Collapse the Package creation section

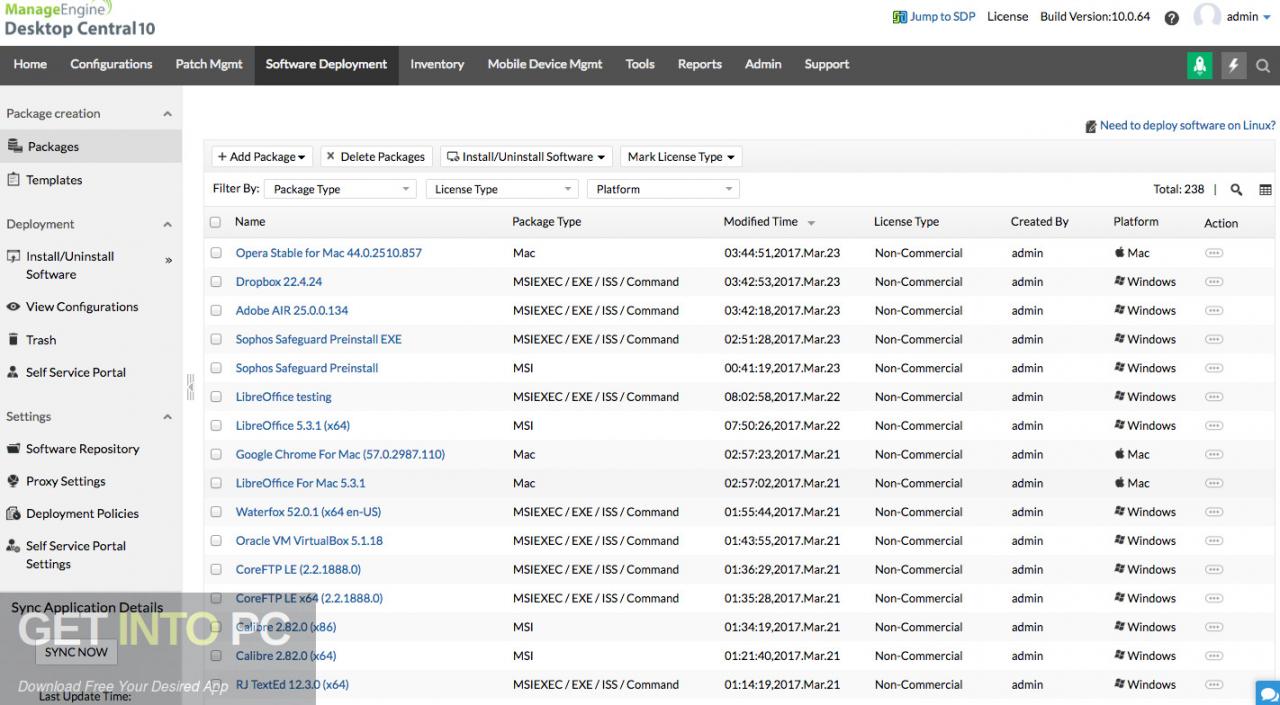tap(167, 114)
